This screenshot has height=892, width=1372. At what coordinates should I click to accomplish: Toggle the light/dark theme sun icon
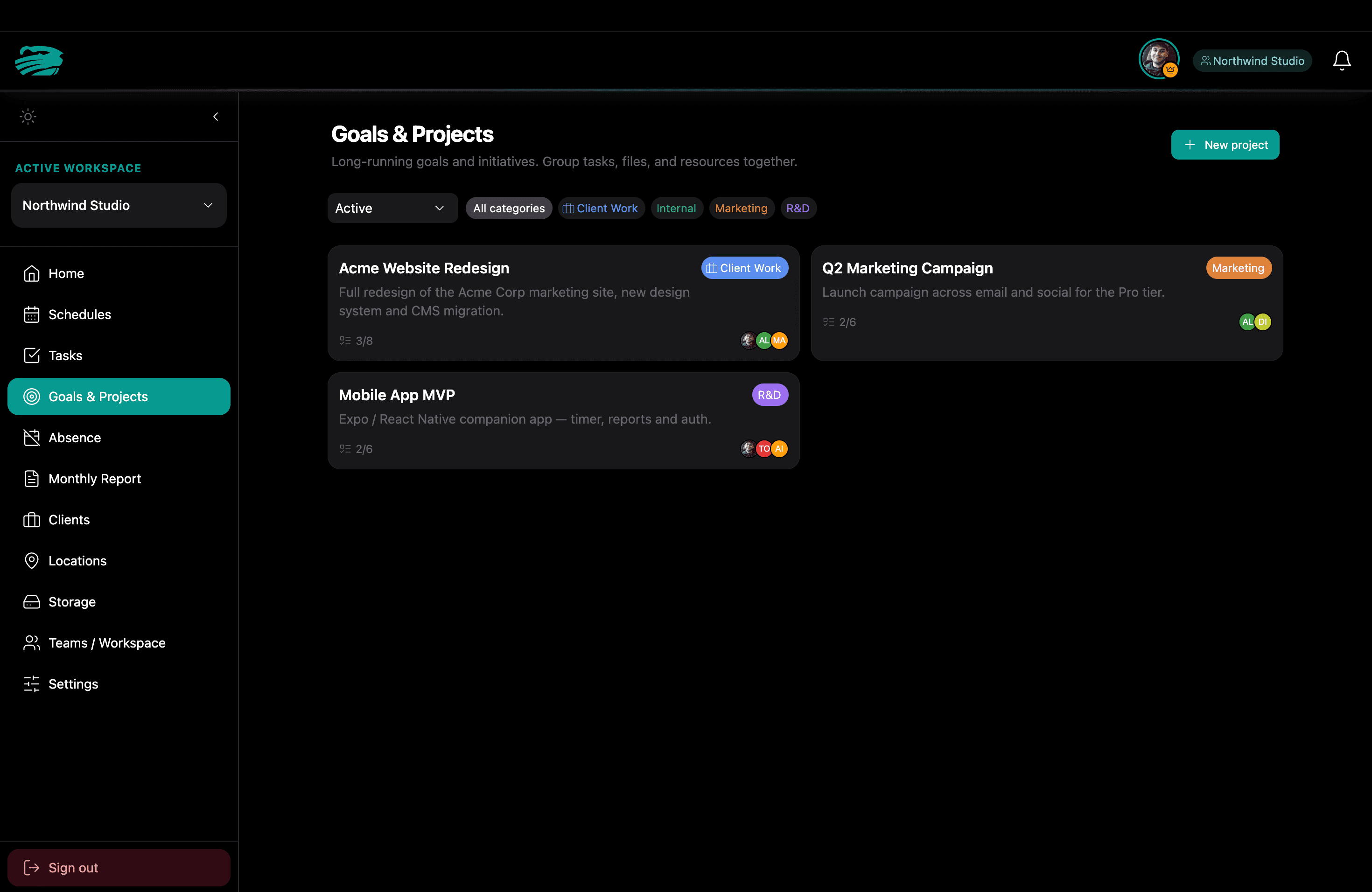[x=28, y=116]
